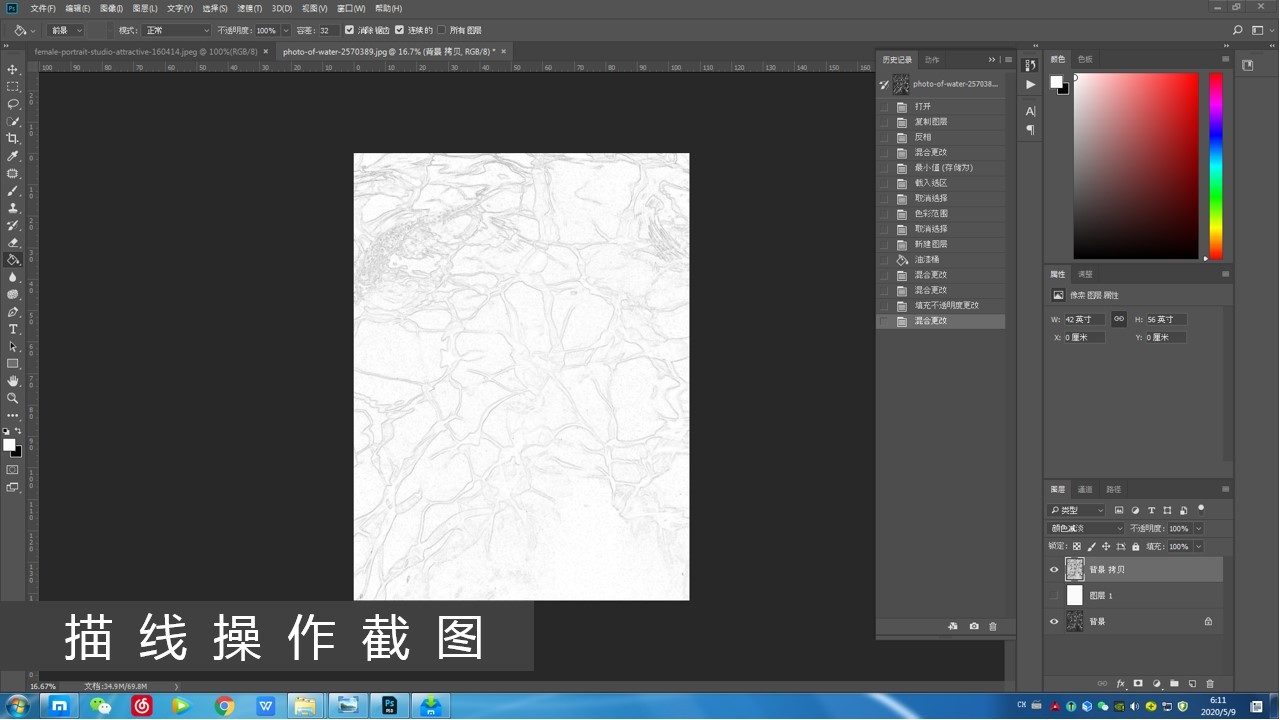Select the Lasso tool

click(13, 104)
